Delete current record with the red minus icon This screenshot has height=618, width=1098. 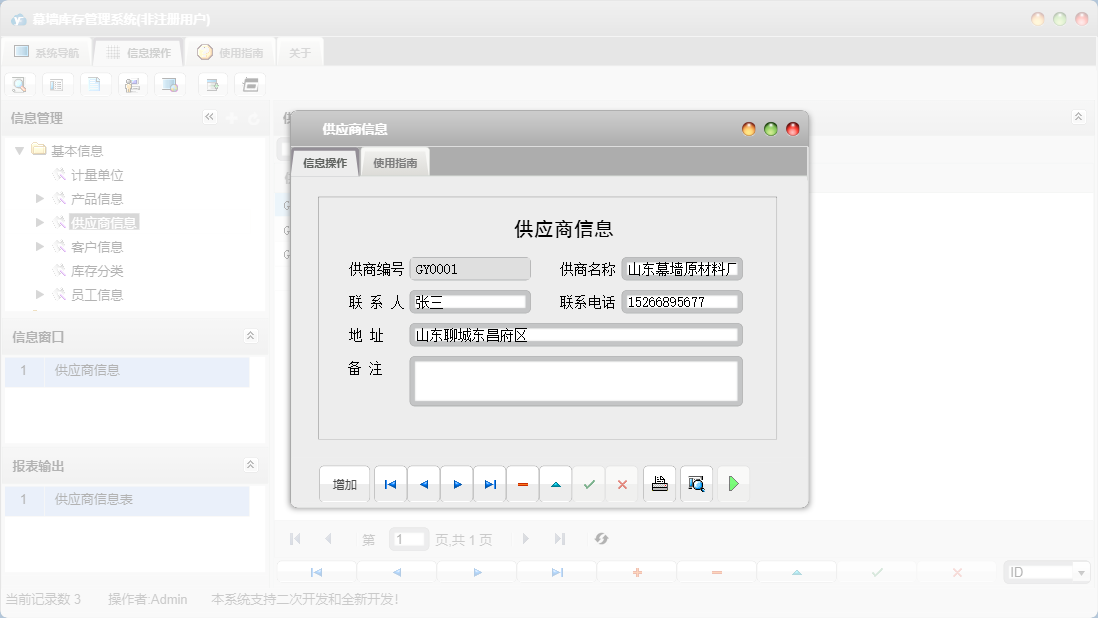522,484
